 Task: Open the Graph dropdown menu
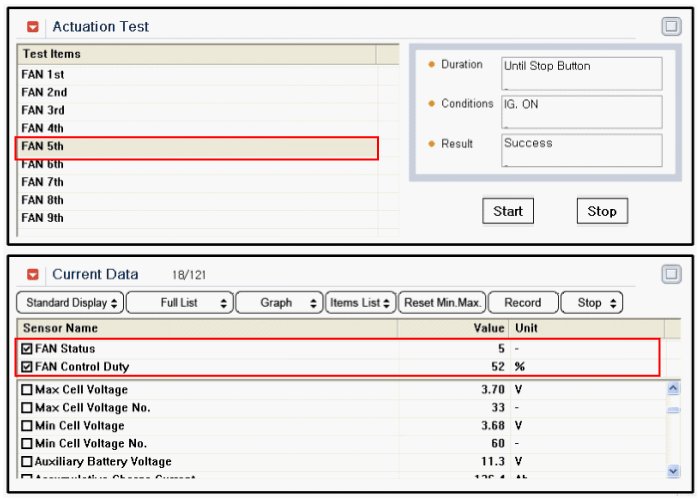(276, 303)
